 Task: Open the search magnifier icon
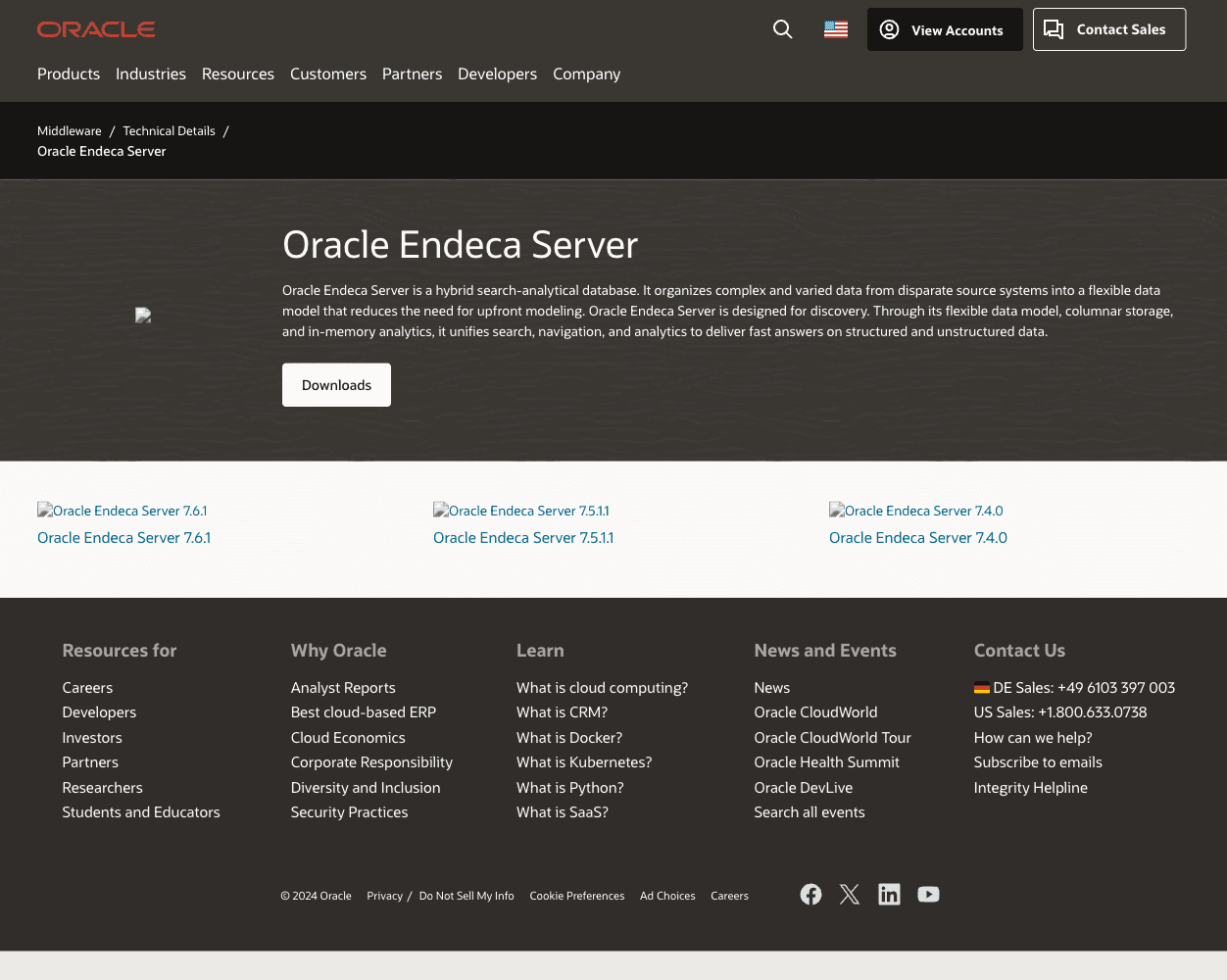(782, 29)
